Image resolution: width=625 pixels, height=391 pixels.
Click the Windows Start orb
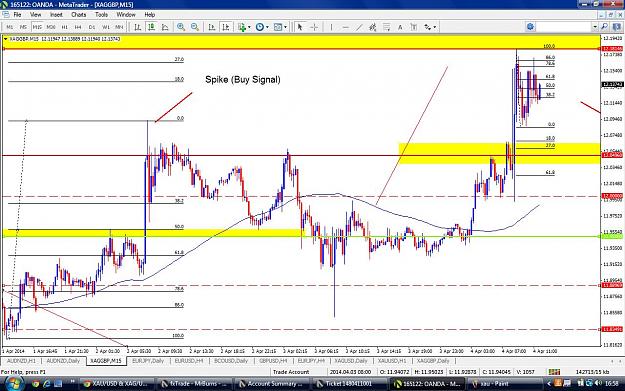tap(13, 384)
